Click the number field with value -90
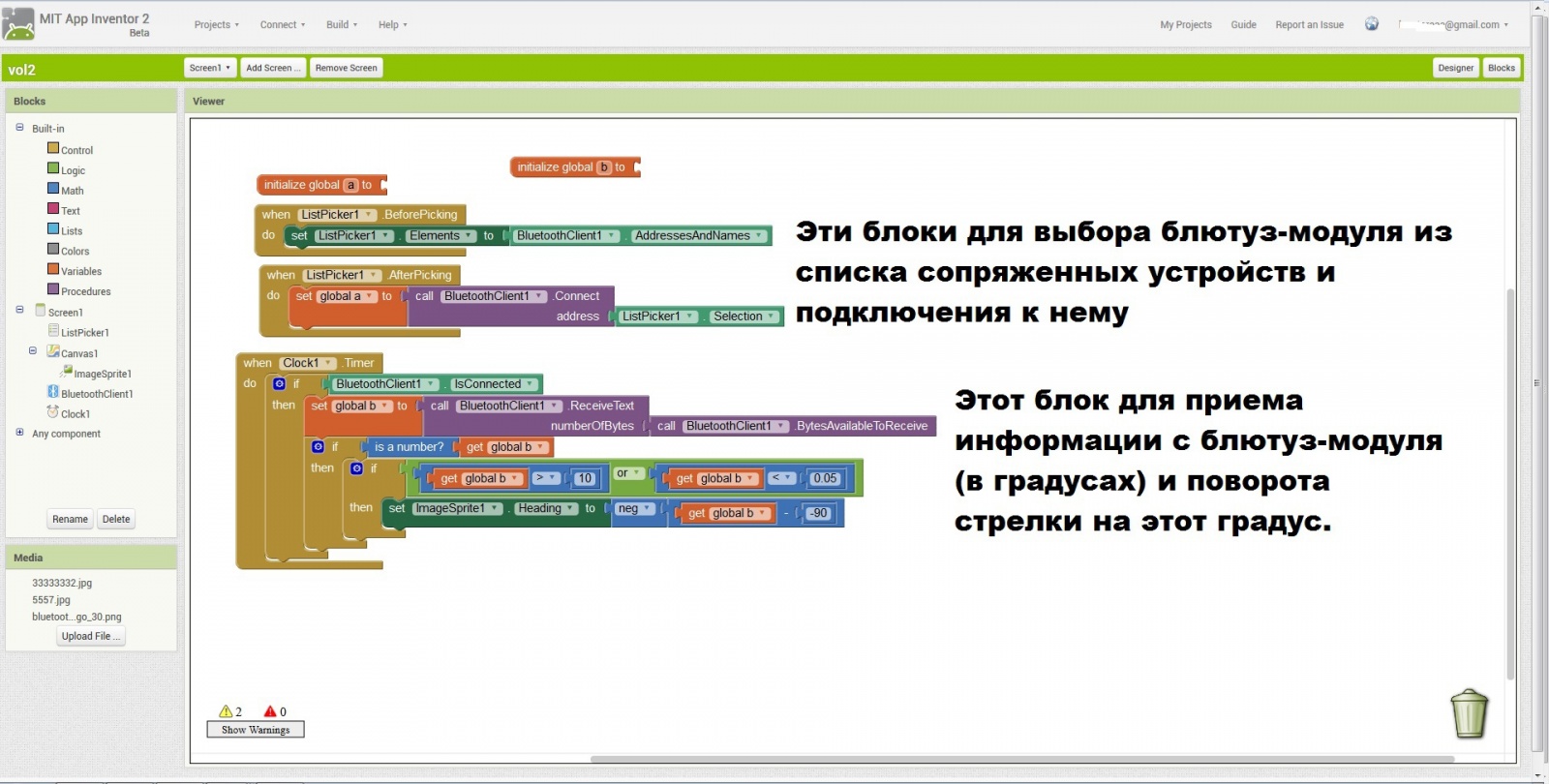 819,513
